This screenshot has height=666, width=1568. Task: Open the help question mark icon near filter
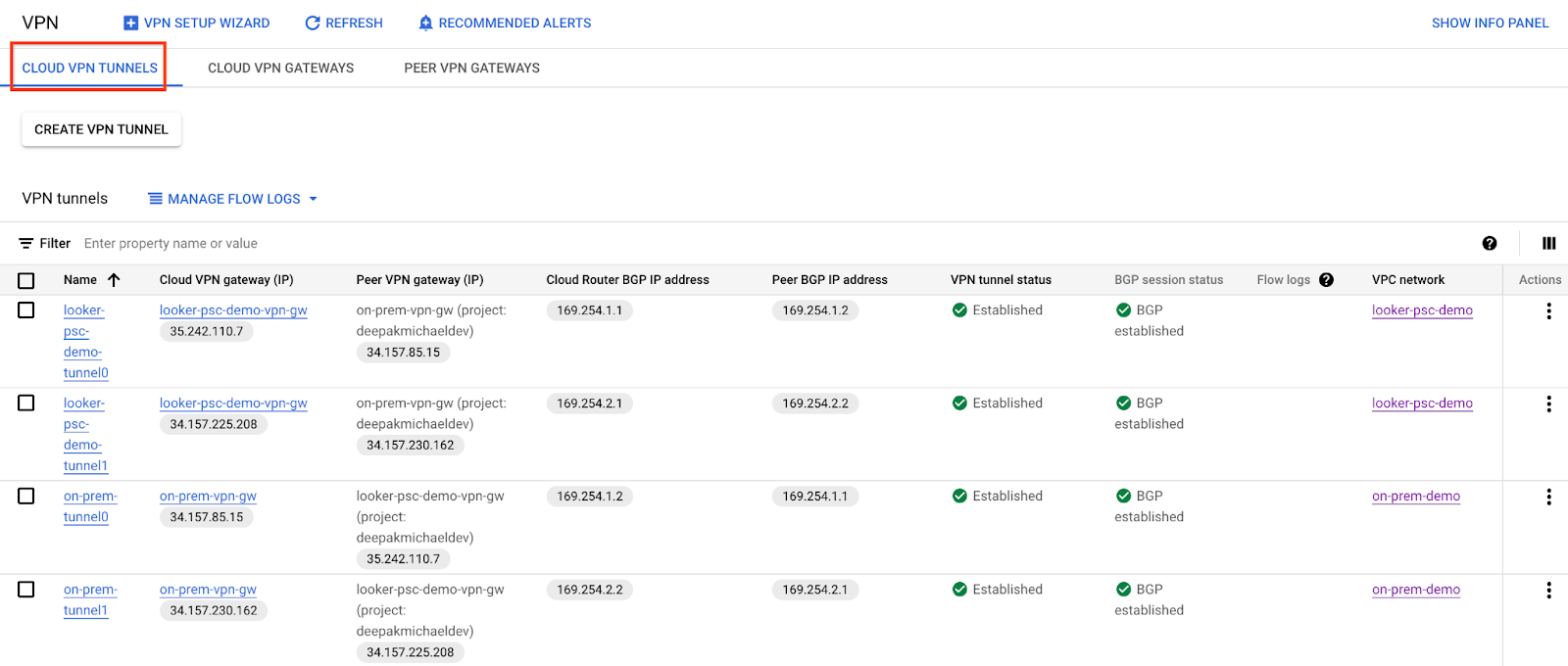tap(1489, 243)
